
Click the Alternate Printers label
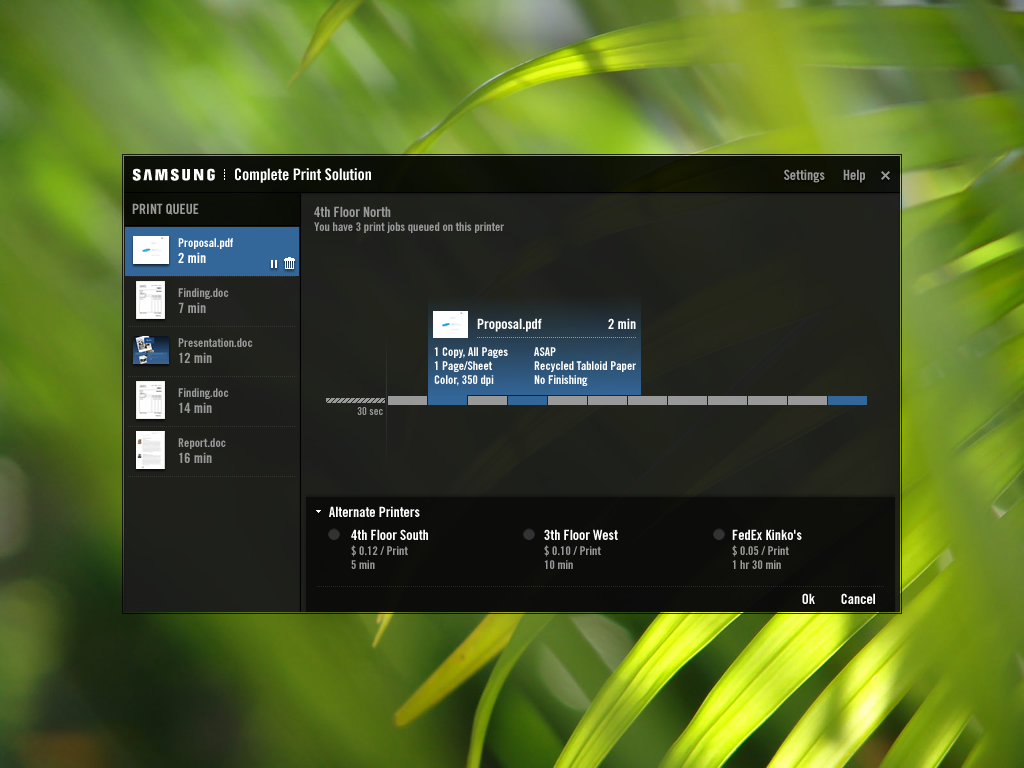(374, 512)
